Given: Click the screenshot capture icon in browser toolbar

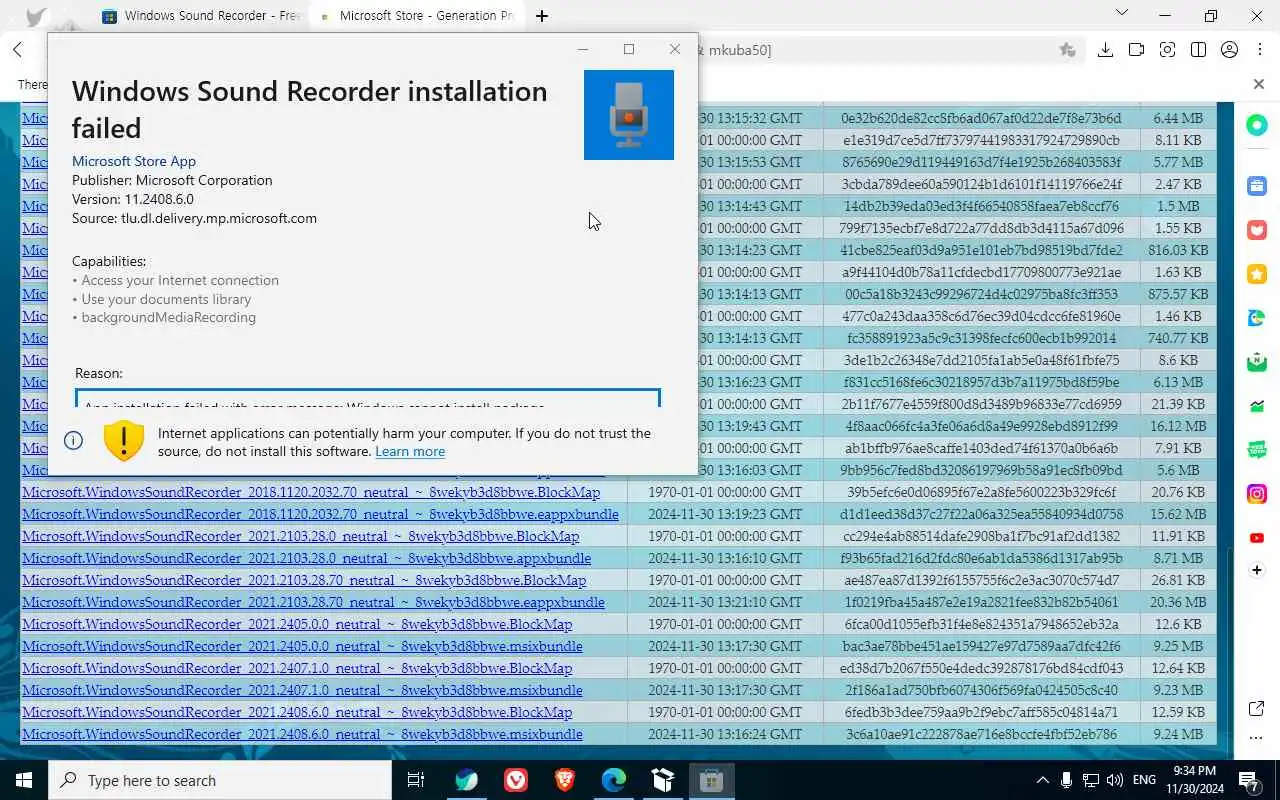Looking at the screenshot, I should point(1167,50).
